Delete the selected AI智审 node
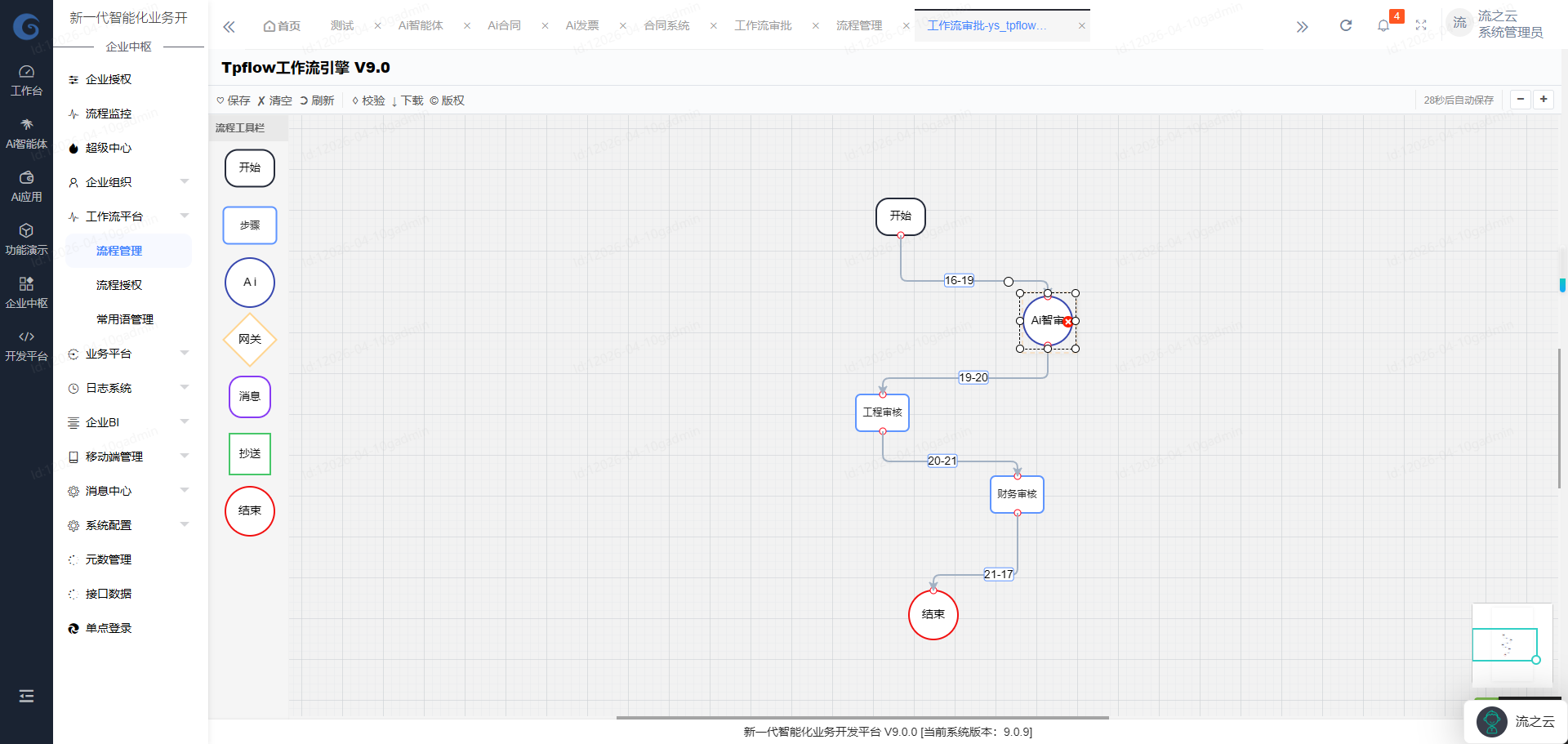 tap(1068, 322)
